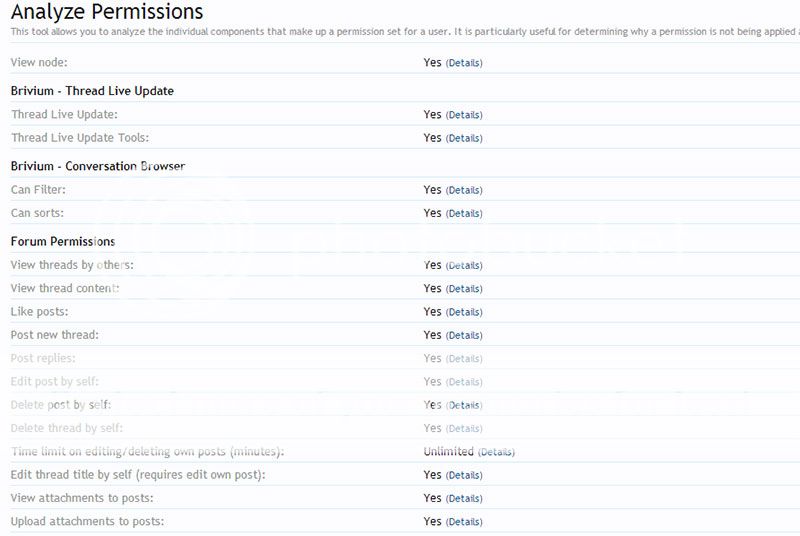Open Details link for View node
The width and height of the screenshot is (800, 536).
464,63
